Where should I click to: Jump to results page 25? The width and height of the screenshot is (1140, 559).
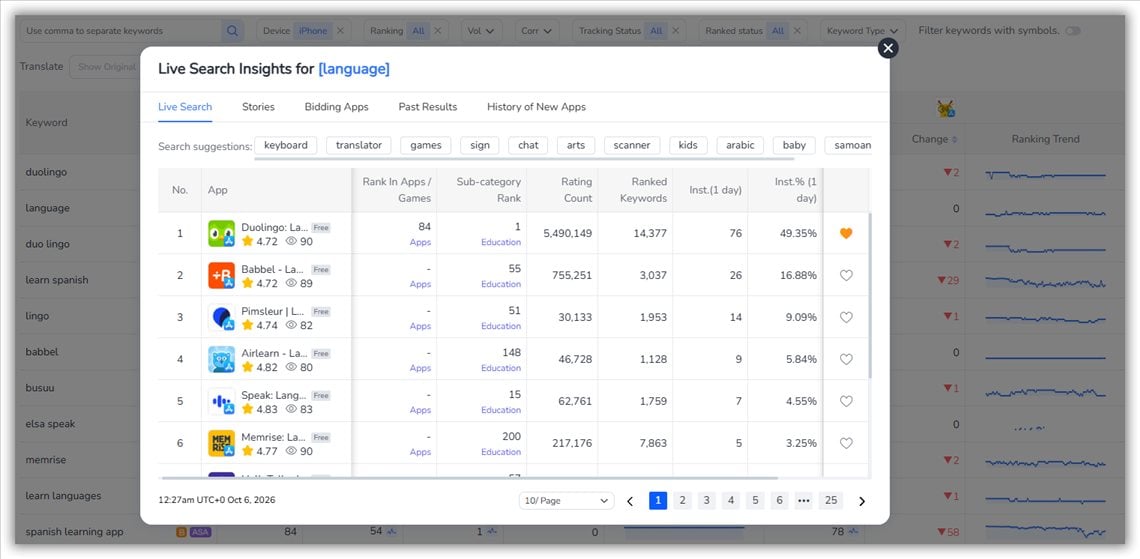(x=831, y=500)
